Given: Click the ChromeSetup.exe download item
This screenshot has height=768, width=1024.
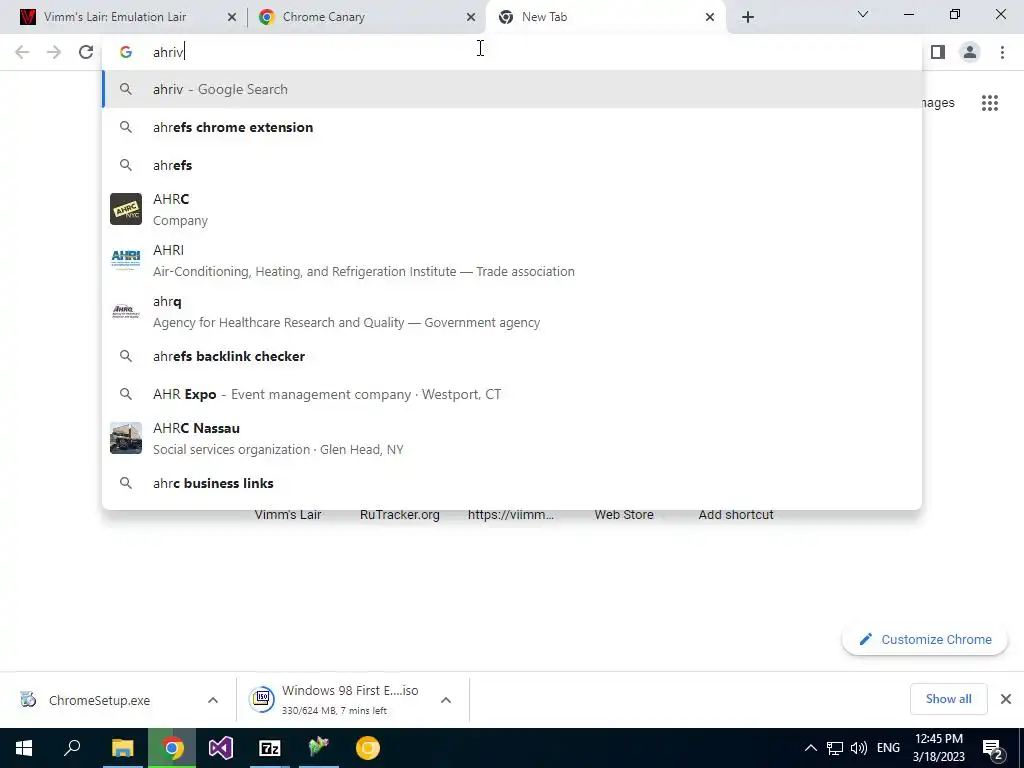Looking at the screenshot, I should point(98,700).
